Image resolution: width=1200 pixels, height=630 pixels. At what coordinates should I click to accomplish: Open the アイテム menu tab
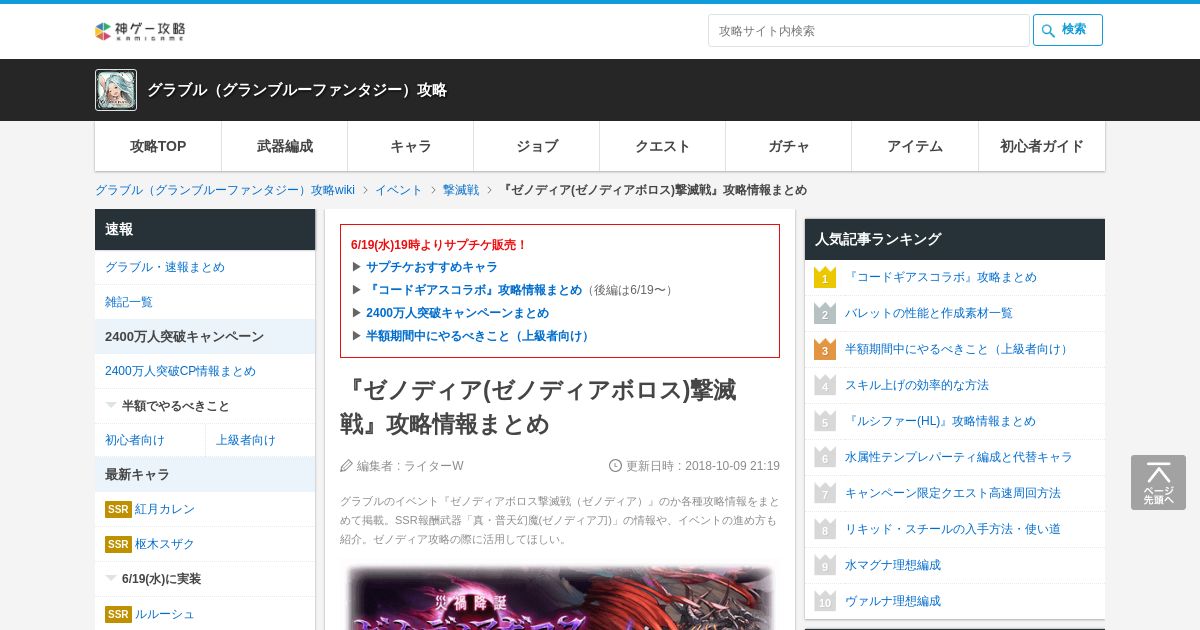click(915, 146)
